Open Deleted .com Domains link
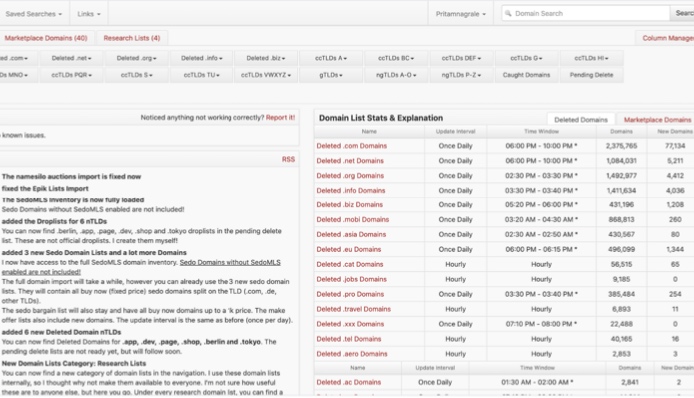 pos(351,146)
